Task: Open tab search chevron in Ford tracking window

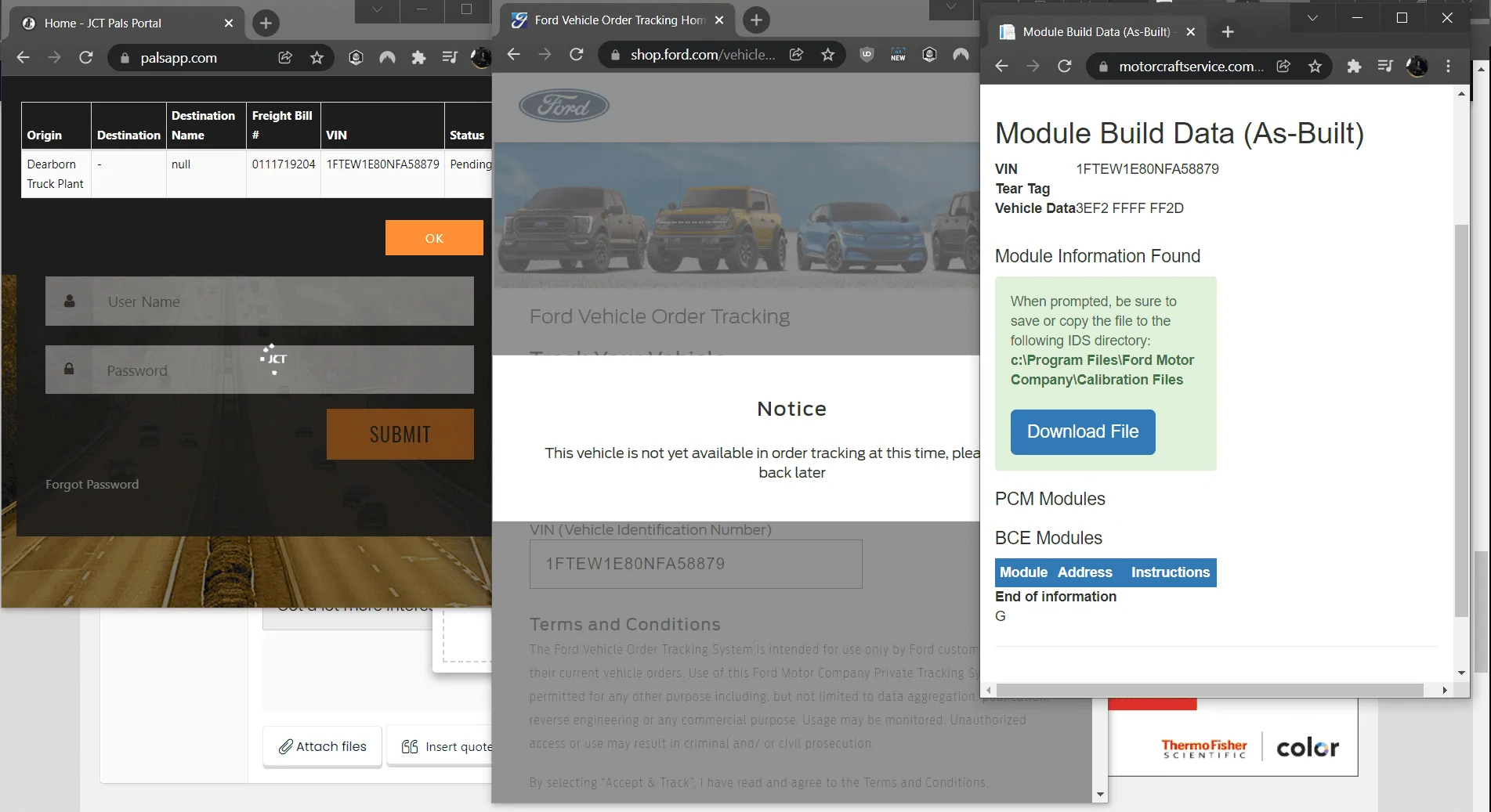Action: pyautogui.click(x=950, y=7)
